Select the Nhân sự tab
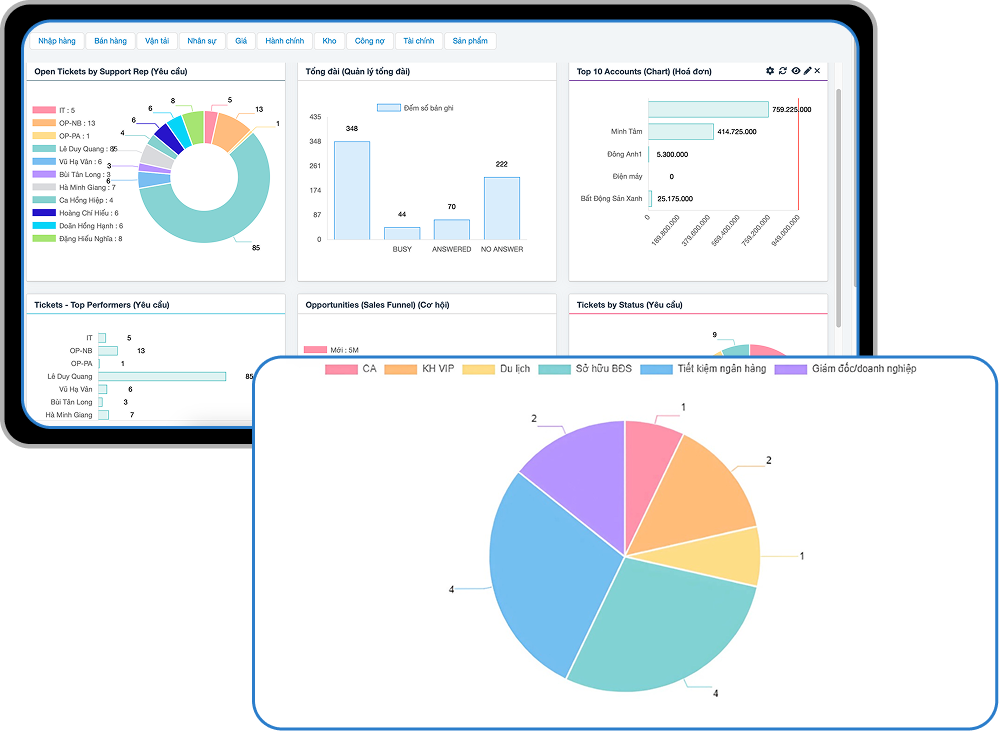999x731 pixels. (201, 41)
